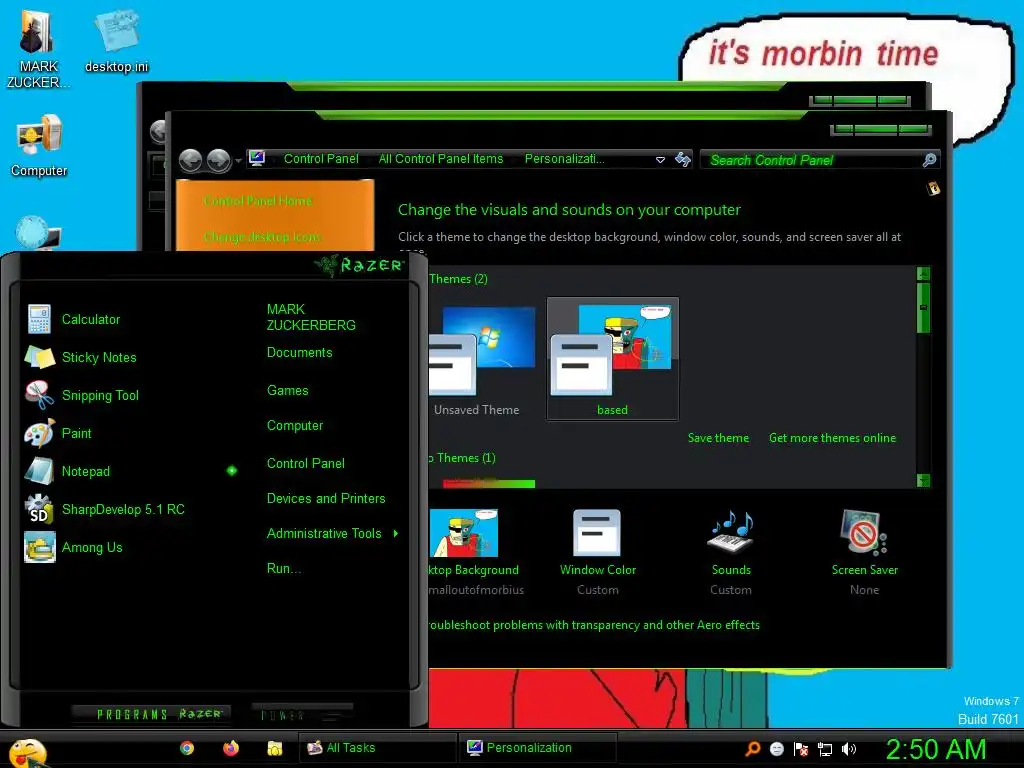This screenshot has height=768, width=1024.
Task: Select the Unsaved Theme thumbnail
Action: pos(481,359)
